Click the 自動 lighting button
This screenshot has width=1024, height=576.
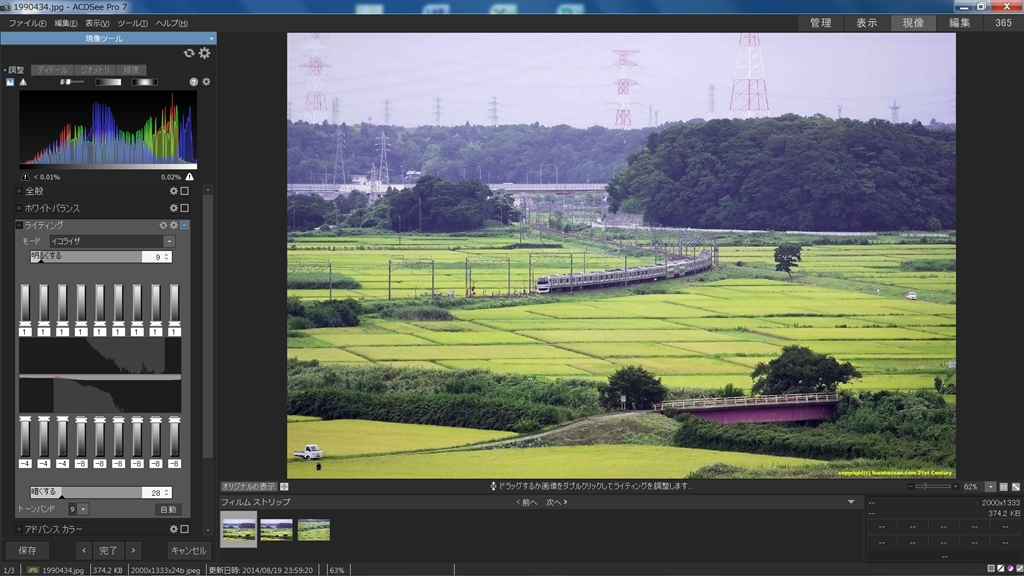(168, 509)
